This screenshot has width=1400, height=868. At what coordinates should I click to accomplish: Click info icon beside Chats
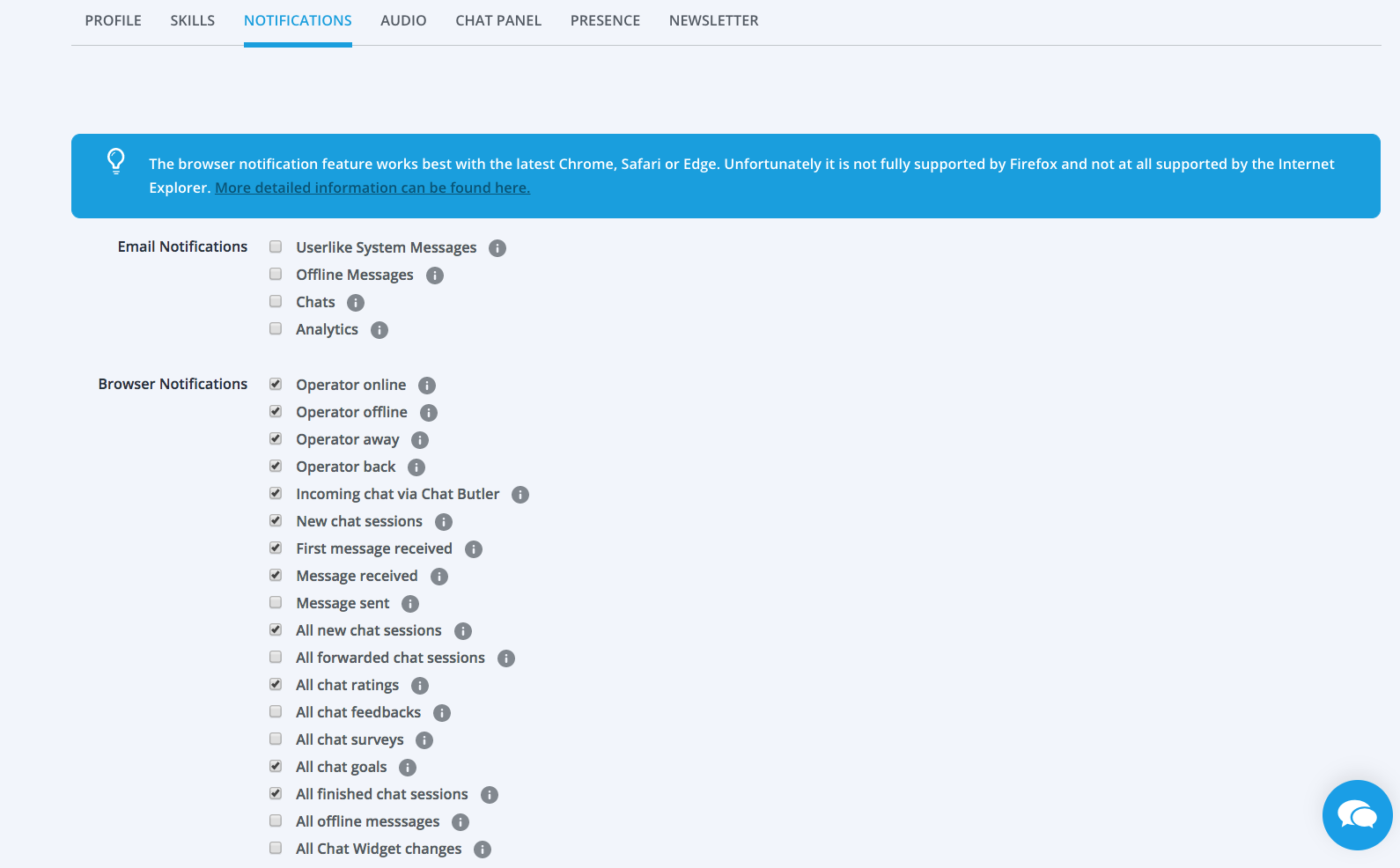[356, 303]
